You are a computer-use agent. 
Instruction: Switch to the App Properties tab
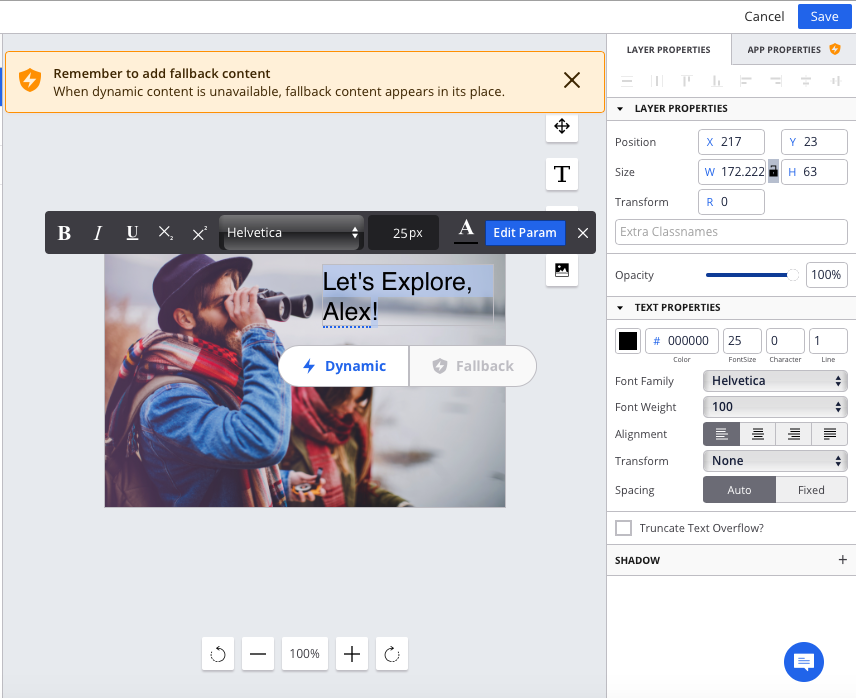pos(786,49)
